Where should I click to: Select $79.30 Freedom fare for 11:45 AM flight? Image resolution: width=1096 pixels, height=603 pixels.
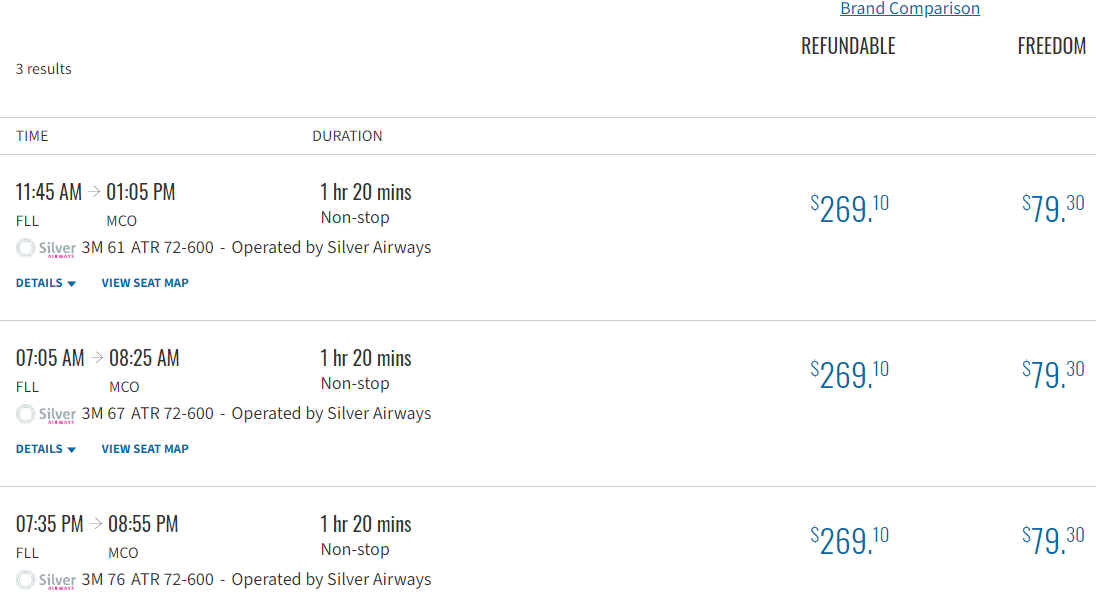point(1053,208)
